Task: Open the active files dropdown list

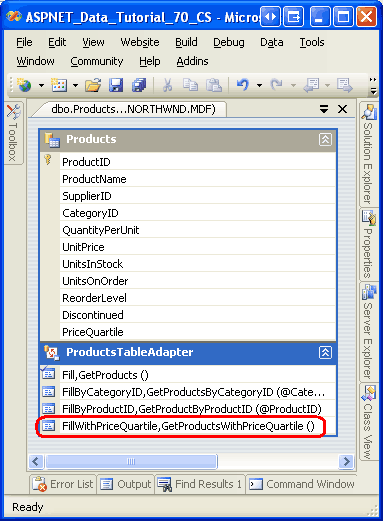Action: (324, 109)
